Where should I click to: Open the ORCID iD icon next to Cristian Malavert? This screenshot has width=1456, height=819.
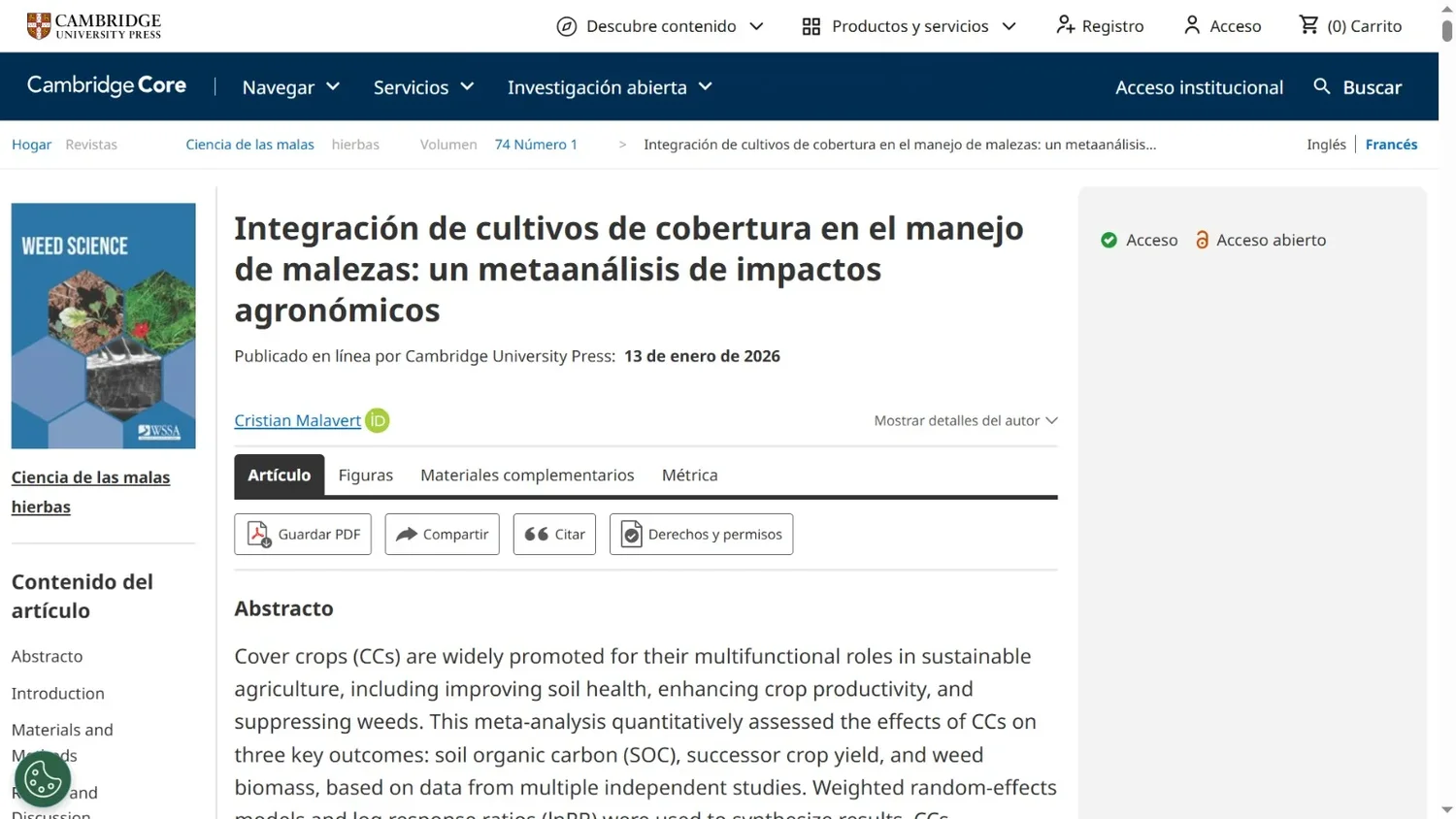pyautogui.click(x=378, y=420)
